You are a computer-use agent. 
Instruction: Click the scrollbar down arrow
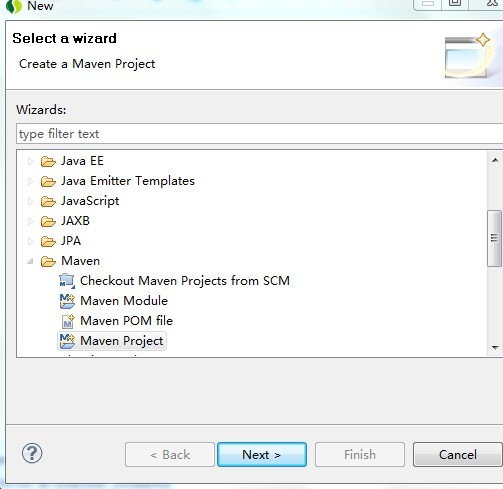point(495,348)
